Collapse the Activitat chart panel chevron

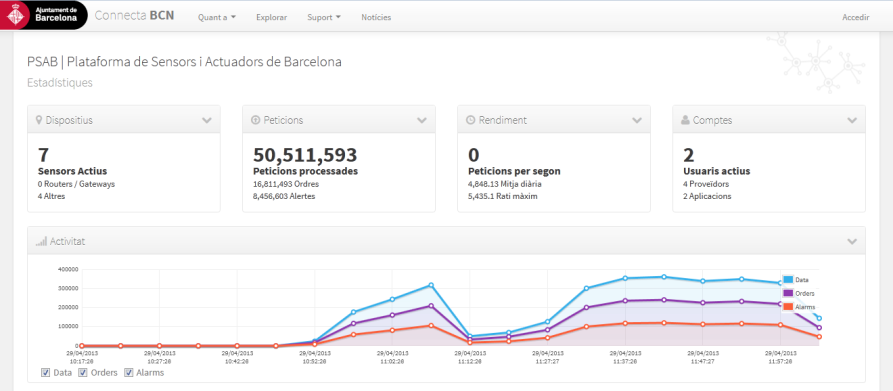pos(852,241)
